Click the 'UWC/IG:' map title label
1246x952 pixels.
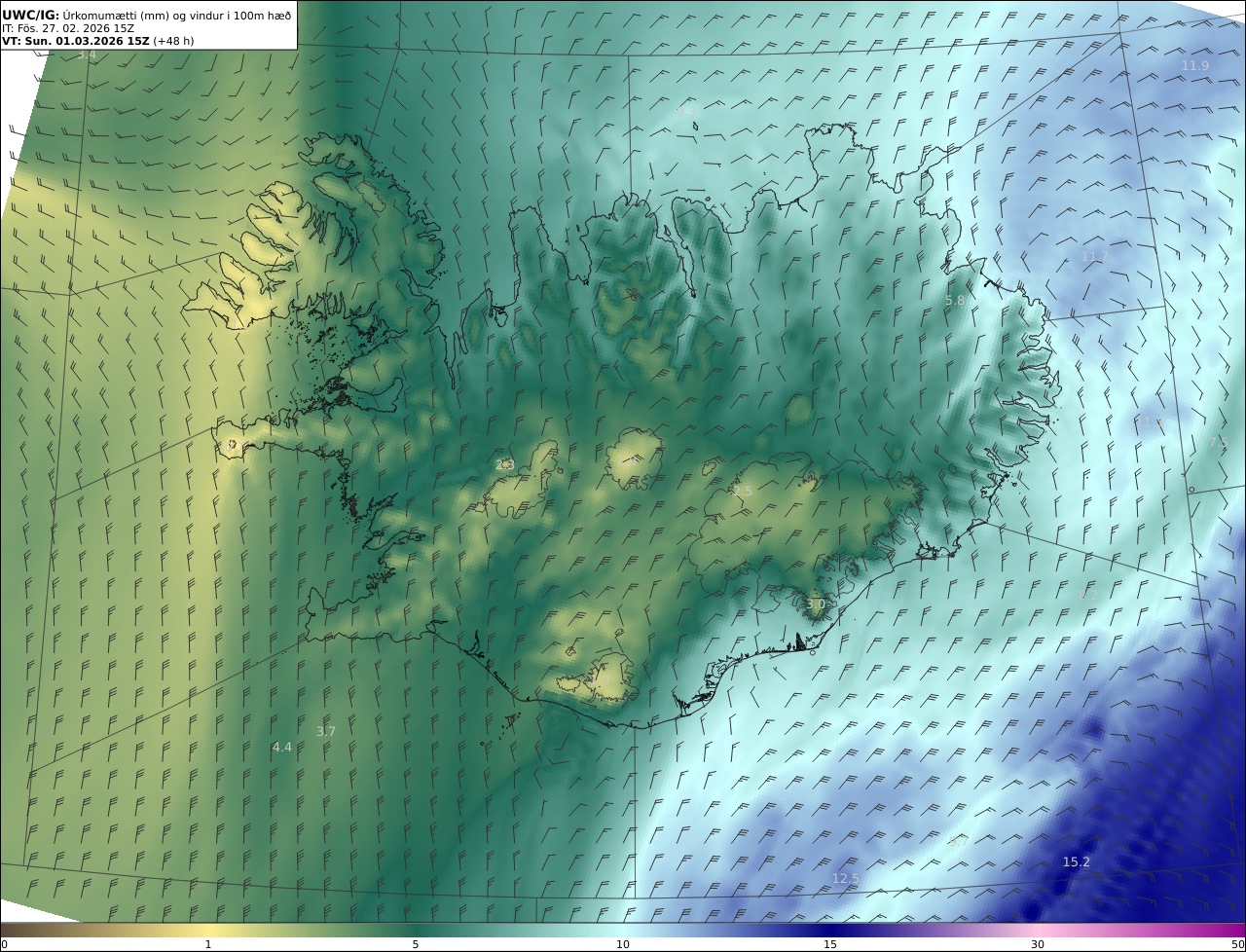[31, 15]
